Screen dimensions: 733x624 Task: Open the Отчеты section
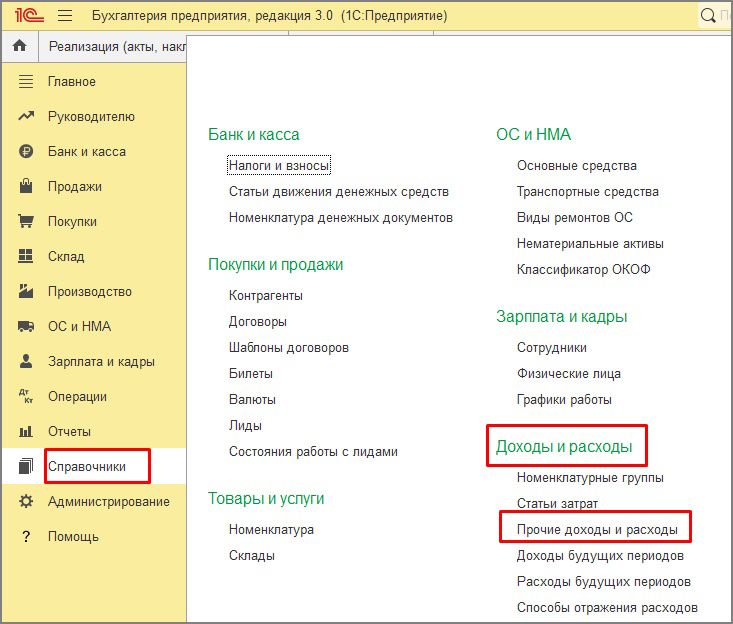click(69, 431)
